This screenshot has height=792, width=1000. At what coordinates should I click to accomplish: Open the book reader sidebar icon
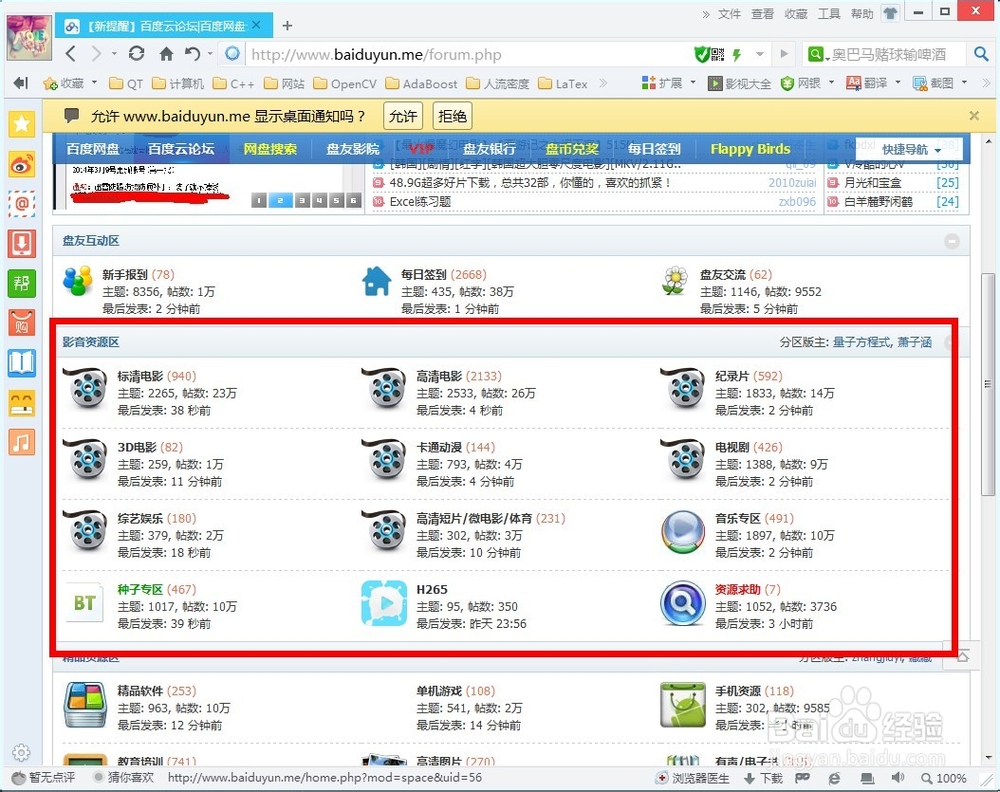tap(22, 363)
